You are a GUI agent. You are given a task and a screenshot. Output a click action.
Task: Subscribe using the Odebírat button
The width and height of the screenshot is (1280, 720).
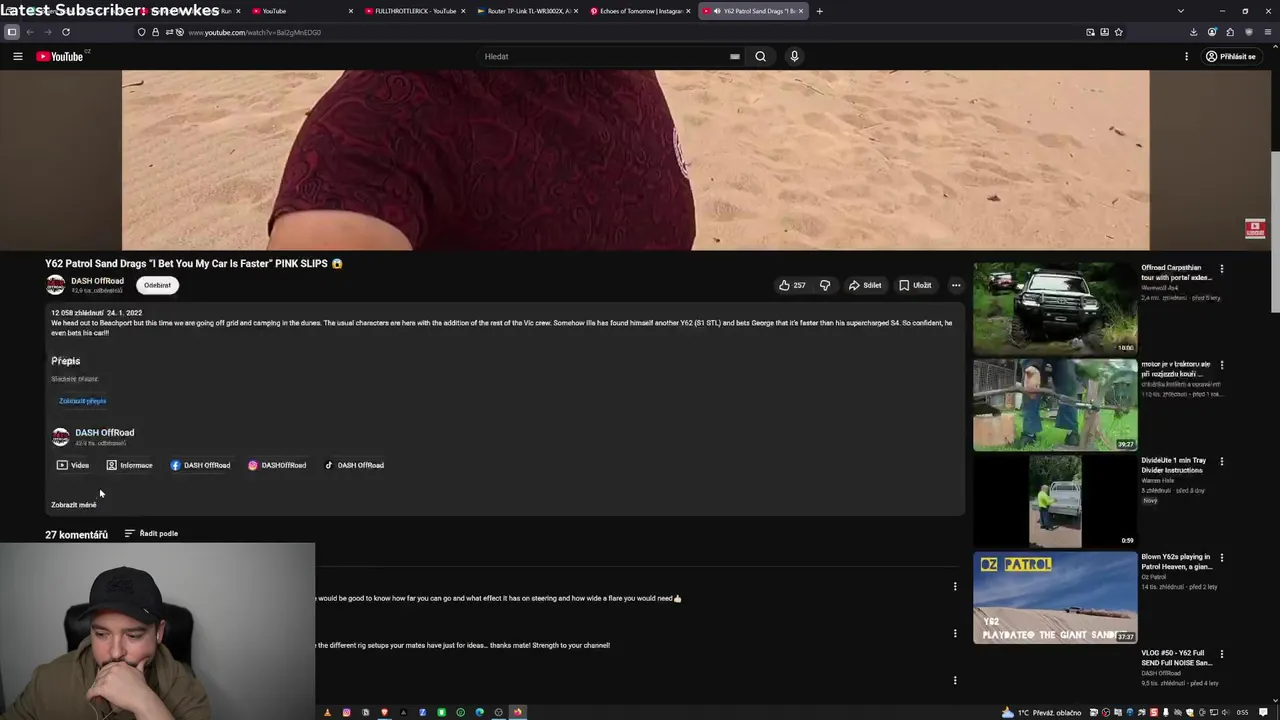coord(157,285)
